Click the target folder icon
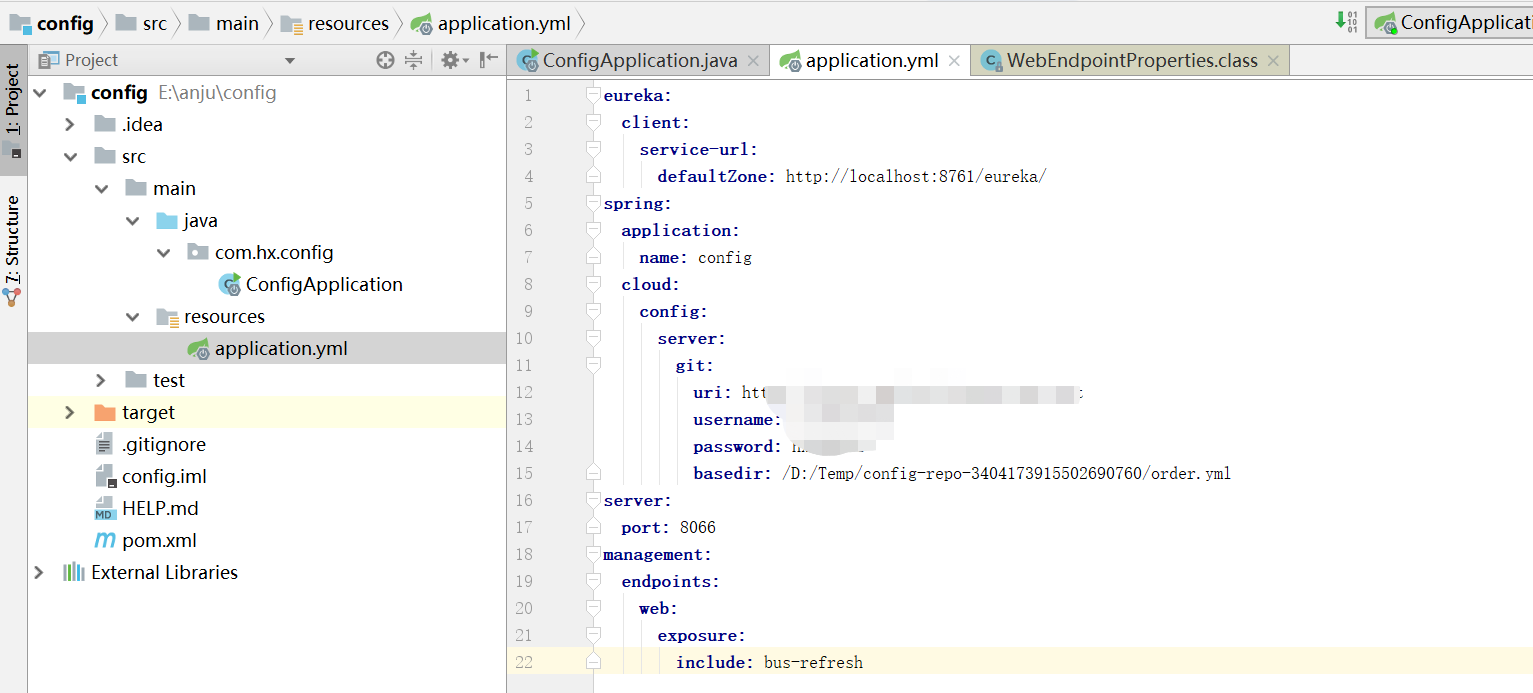Screen dimensions: 1533x693 tap(104, 413)
